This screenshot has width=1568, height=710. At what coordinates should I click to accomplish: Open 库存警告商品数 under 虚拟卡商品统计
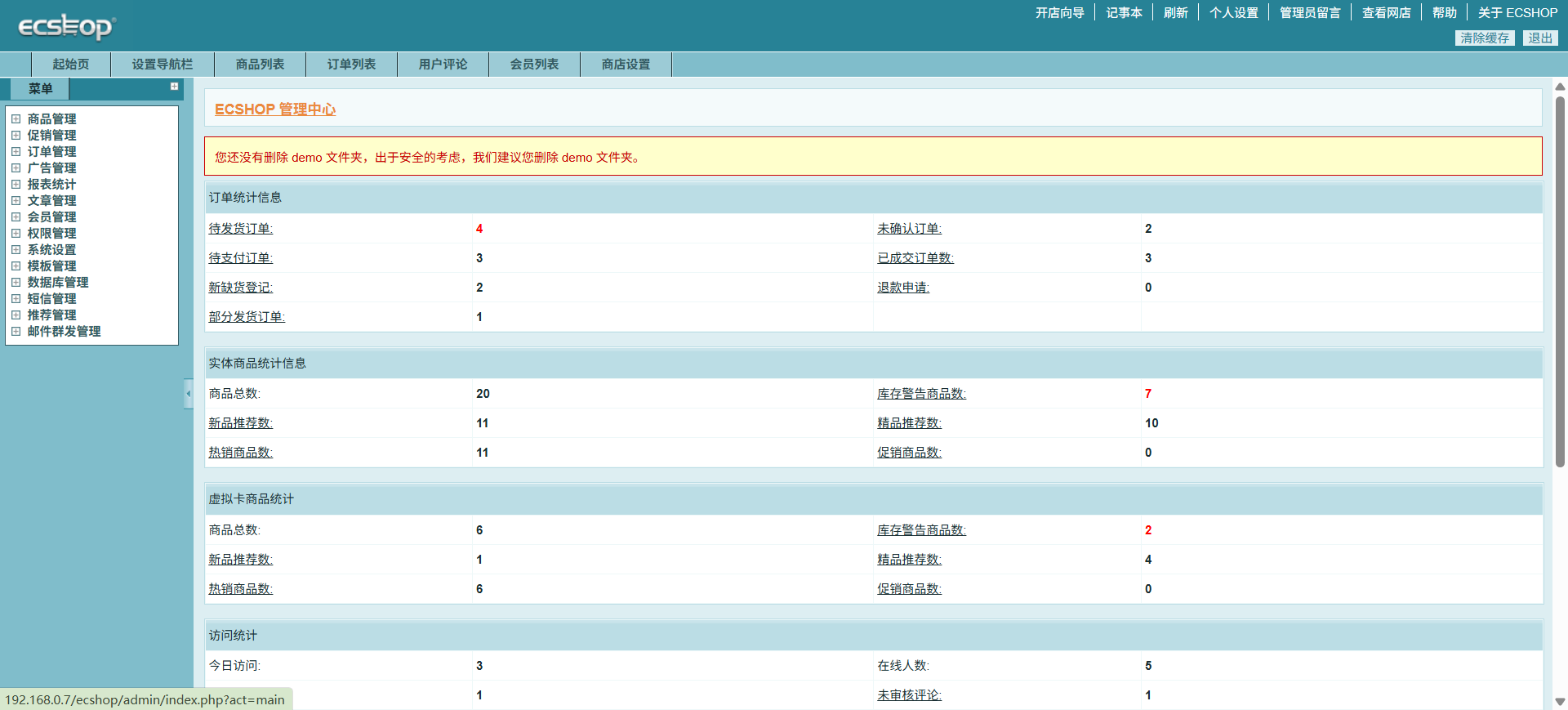(922, 530)
